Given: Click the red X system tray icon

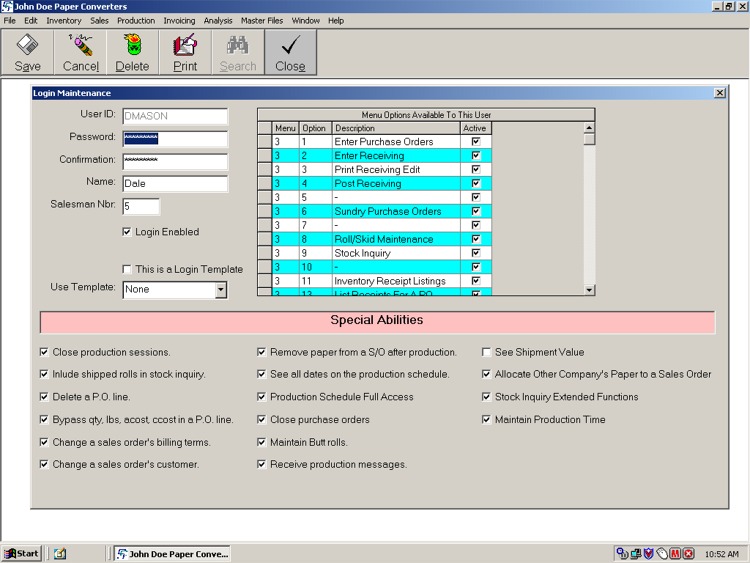Looking at the screenshot, I should coord(688,554).
